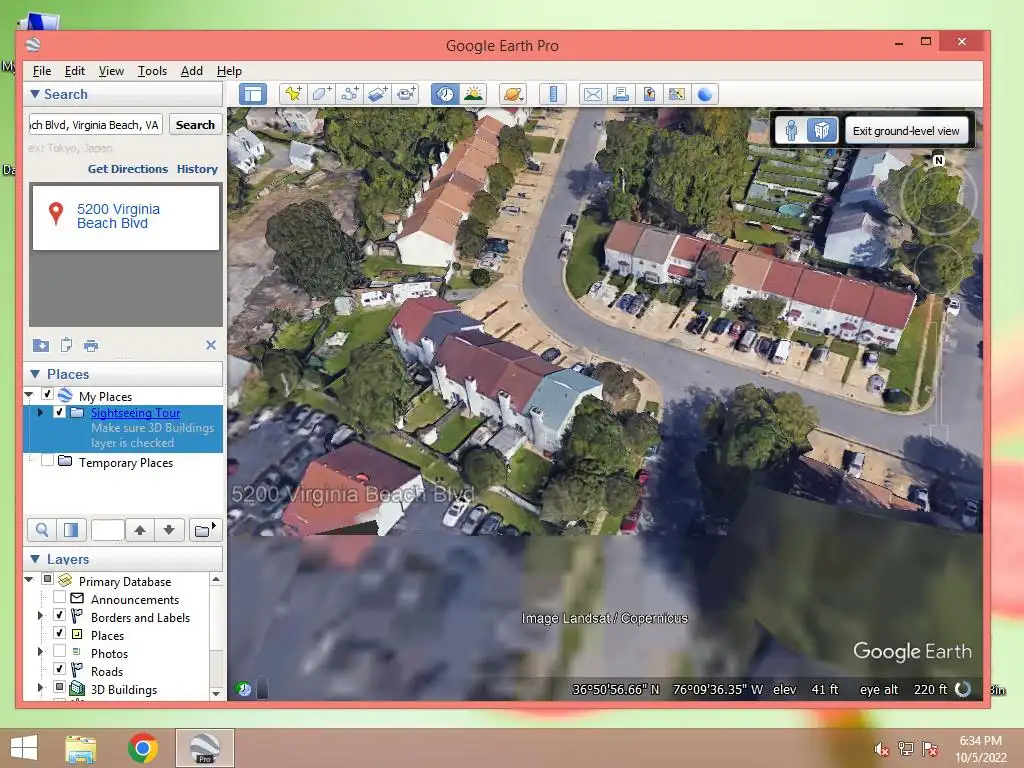Add a placemark with the pushpin icon
The height and width of the screenshot is (768, 1024).
[293, 95]
